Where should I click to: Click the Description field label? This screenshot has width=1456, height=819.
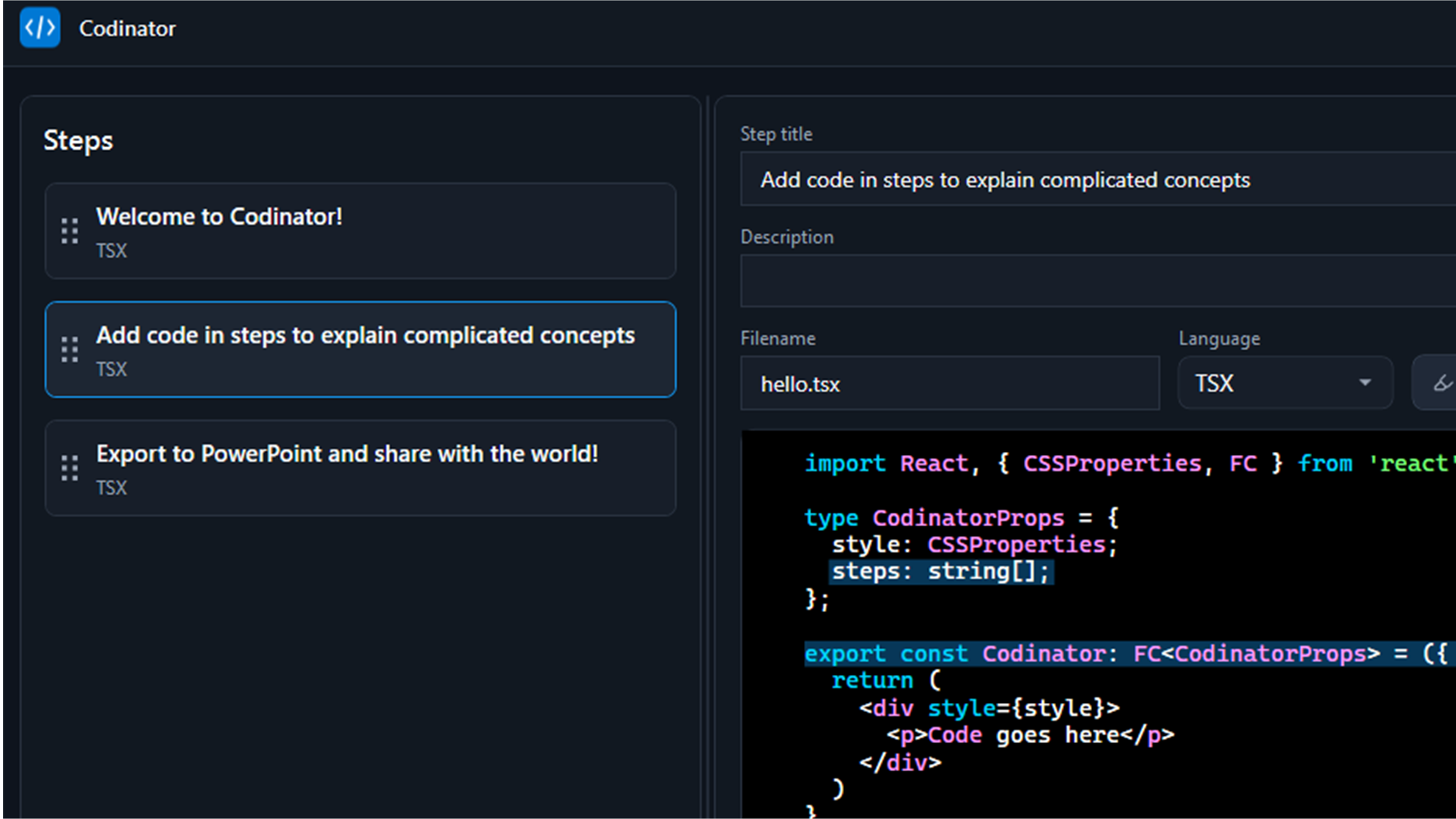pos(787,237)
